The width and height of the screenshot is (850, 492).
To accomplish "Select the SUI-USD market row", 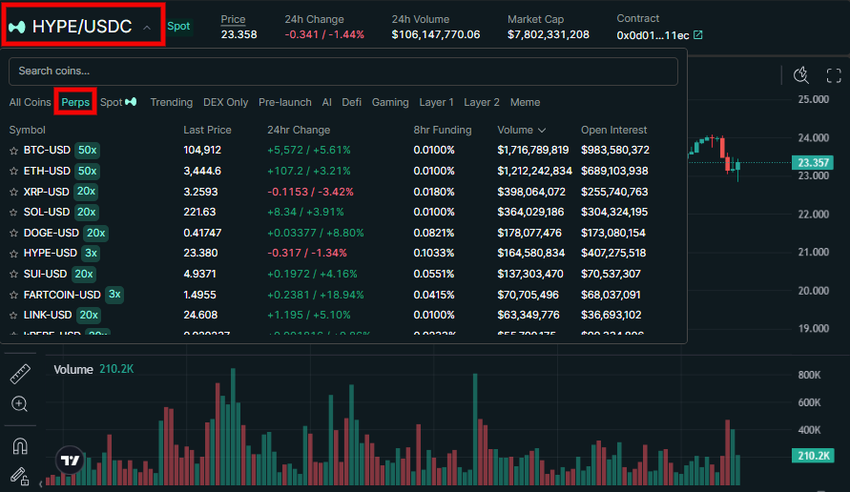I will [343, 274].
